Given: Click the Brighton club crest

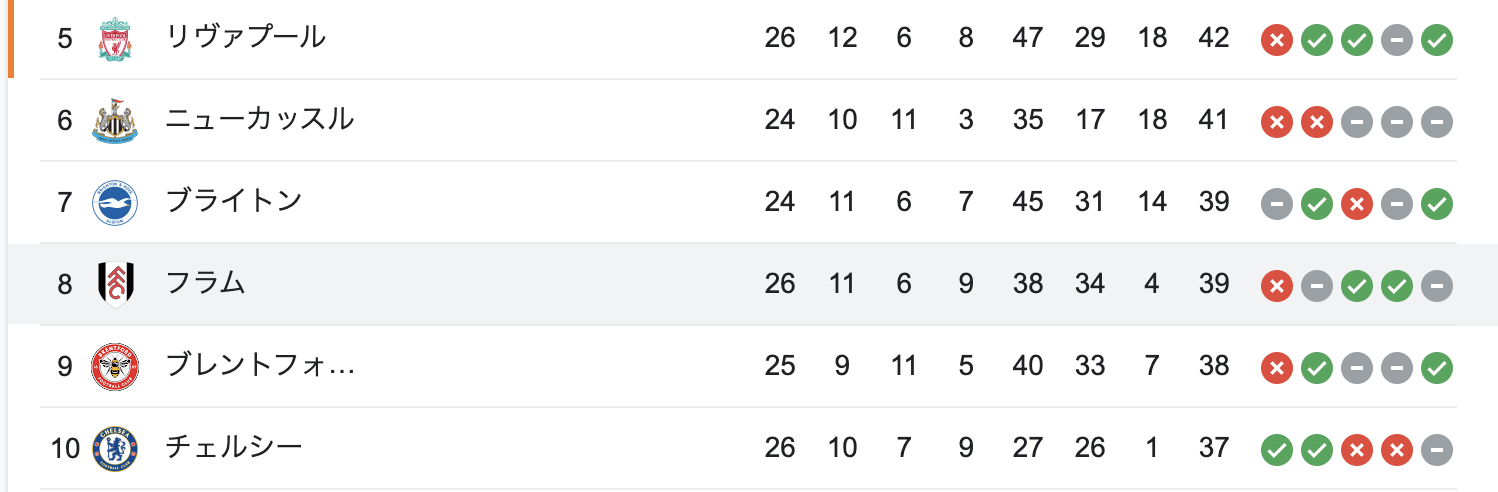Looking at the screenshot, I should coord(115,203).
